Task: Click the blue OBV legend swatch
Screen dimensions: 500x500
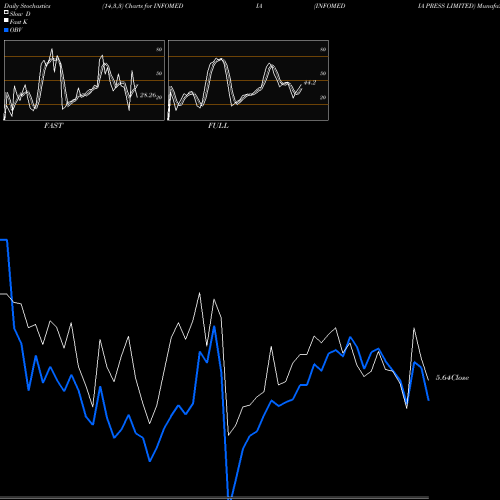Action: pos(6,30)
